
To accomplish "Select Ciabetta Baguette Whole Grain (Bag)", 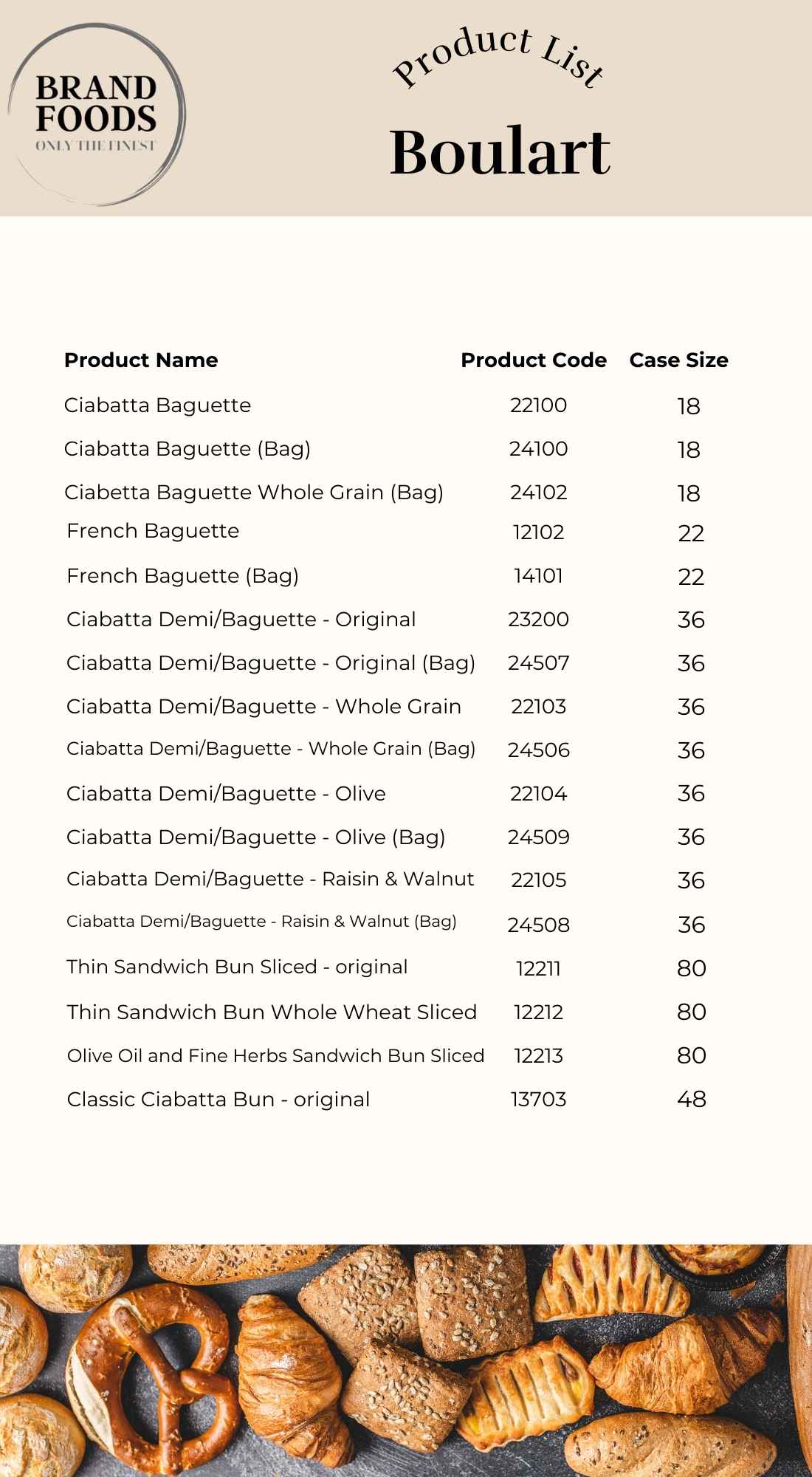I will point(253,493).
